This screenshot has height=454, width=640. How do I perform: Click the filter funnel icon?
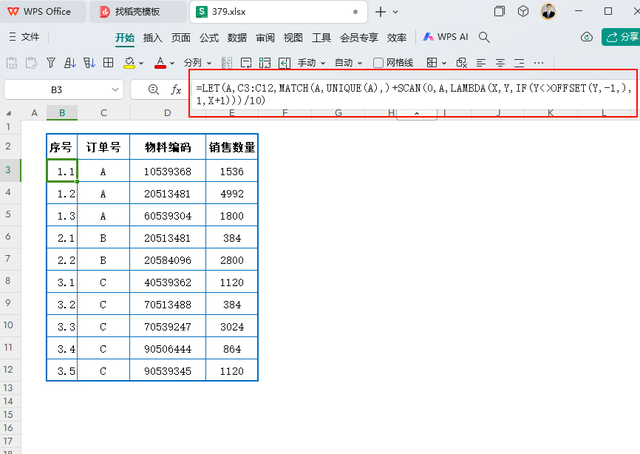[x=51, y=63]
